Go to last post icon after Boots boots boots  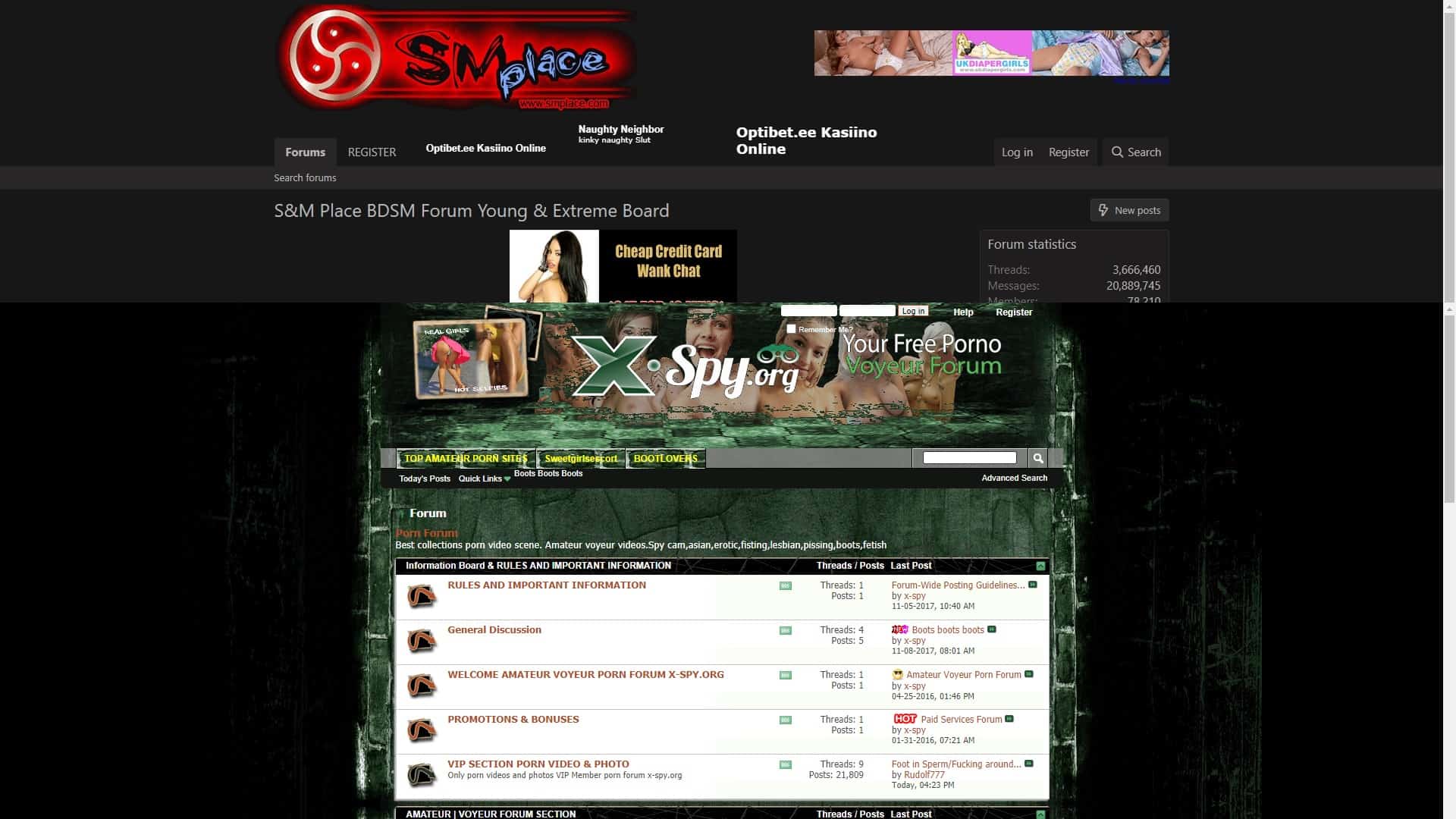[991, 629]
